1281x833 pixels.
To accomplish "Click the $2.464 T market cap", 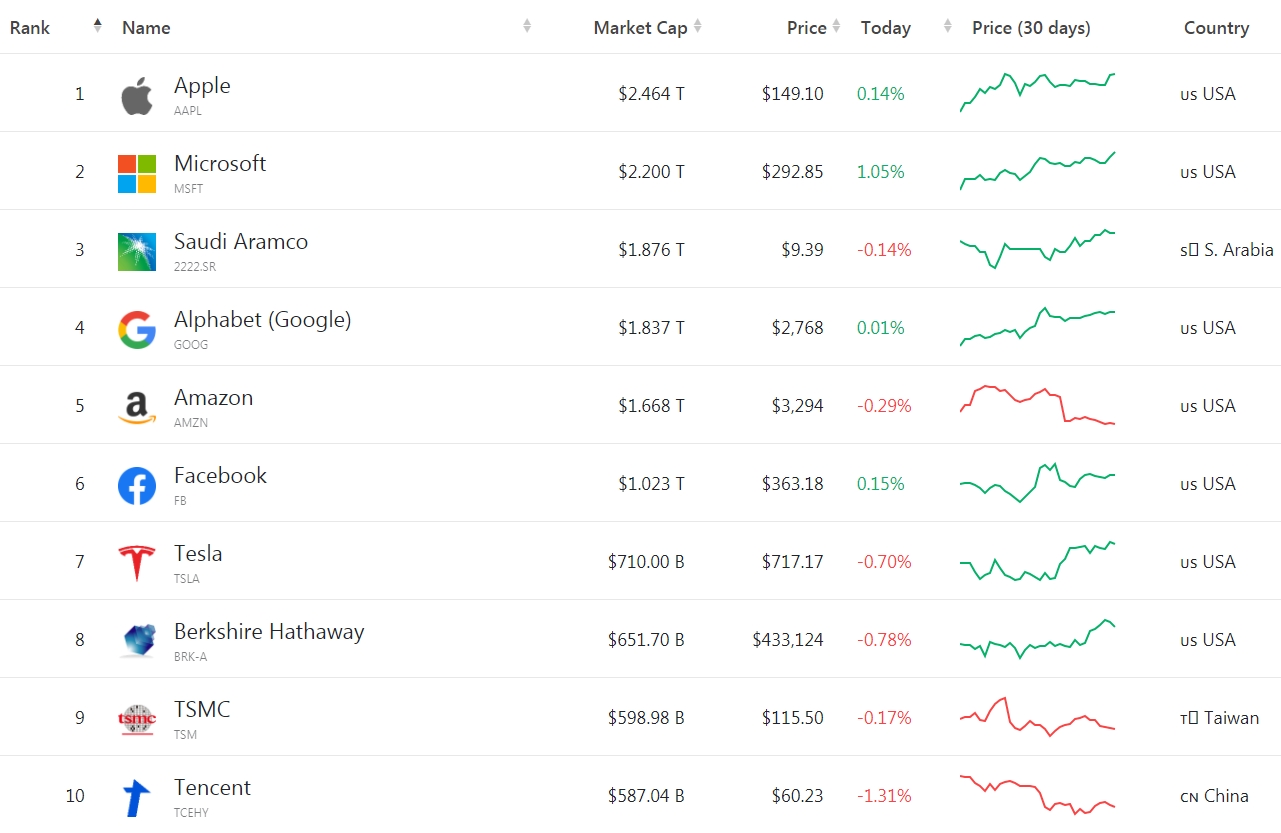I will point(651,94).
